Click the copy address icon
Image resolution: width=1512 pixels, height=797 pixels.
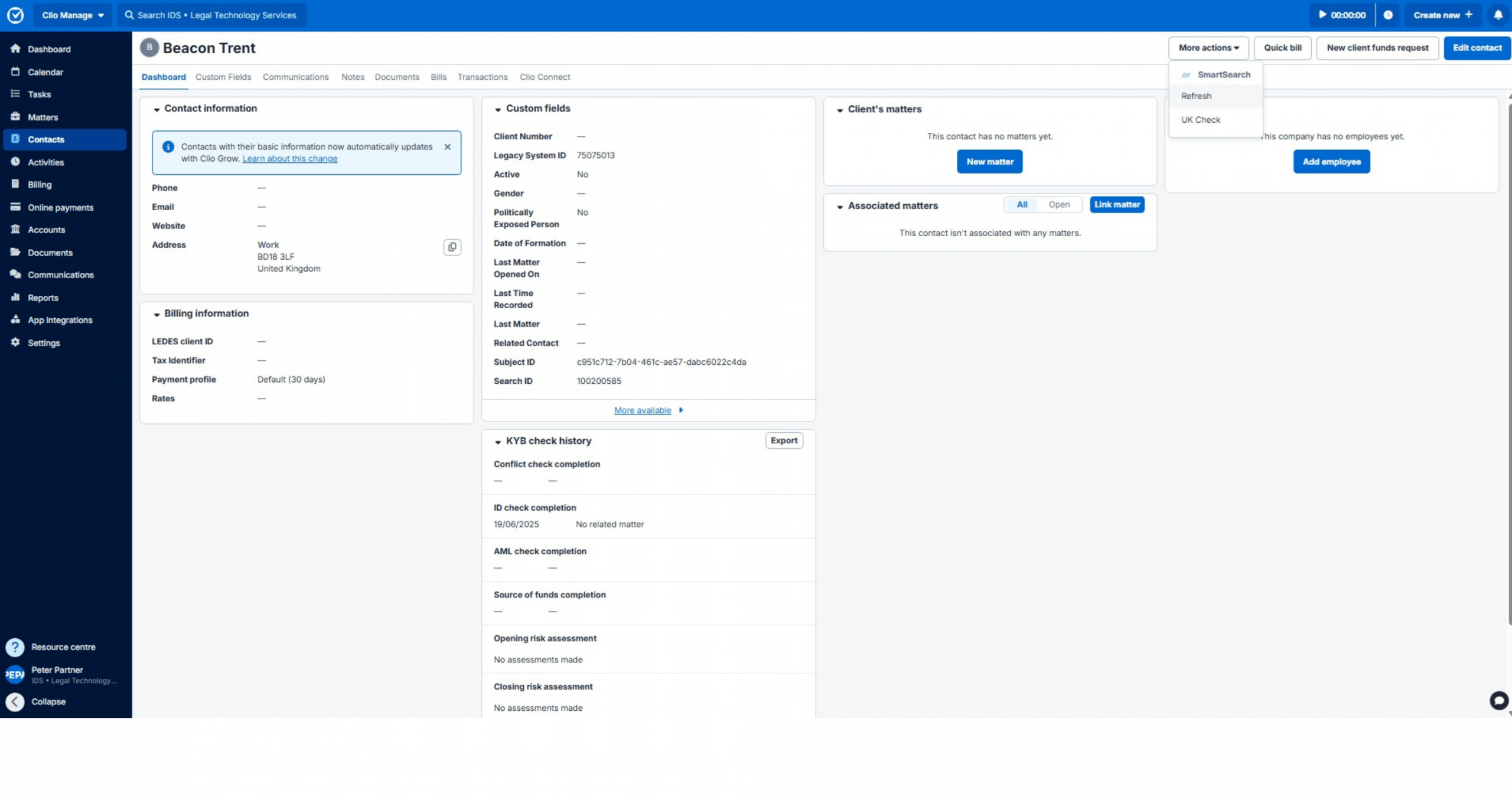(452, 247)
